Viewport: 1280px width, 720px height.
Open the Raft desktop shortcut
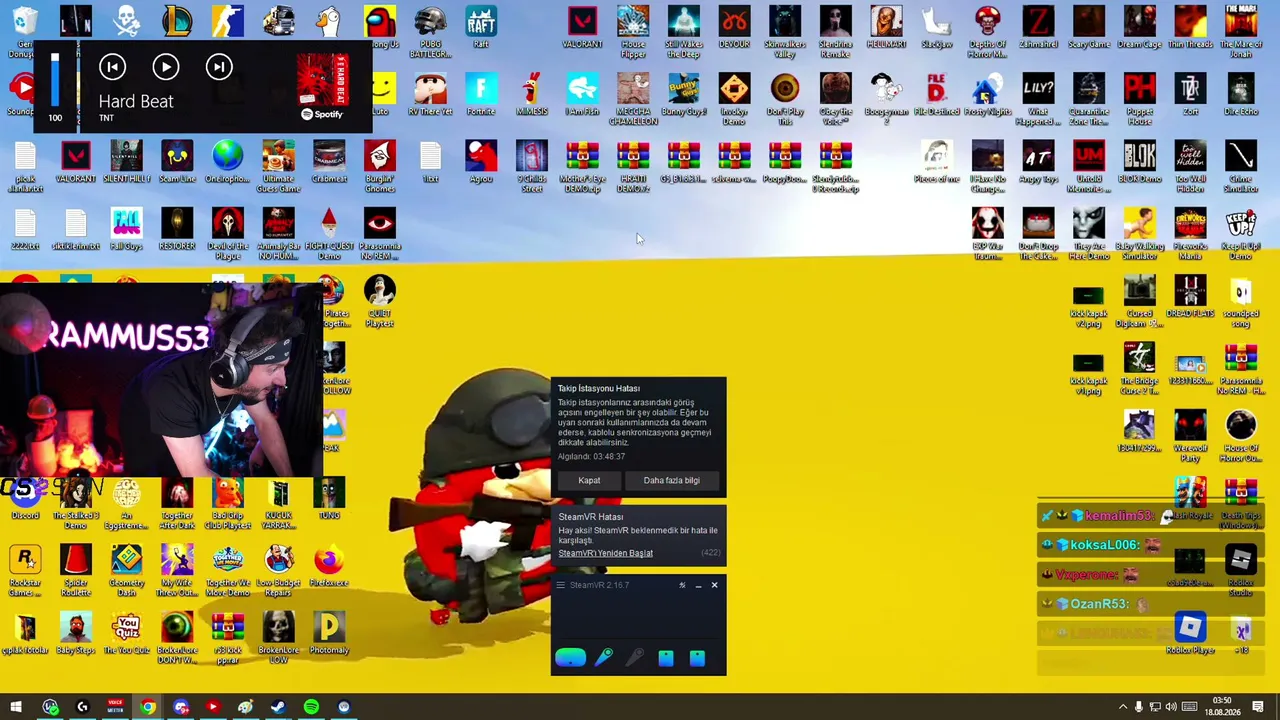(x=481, y=27)
